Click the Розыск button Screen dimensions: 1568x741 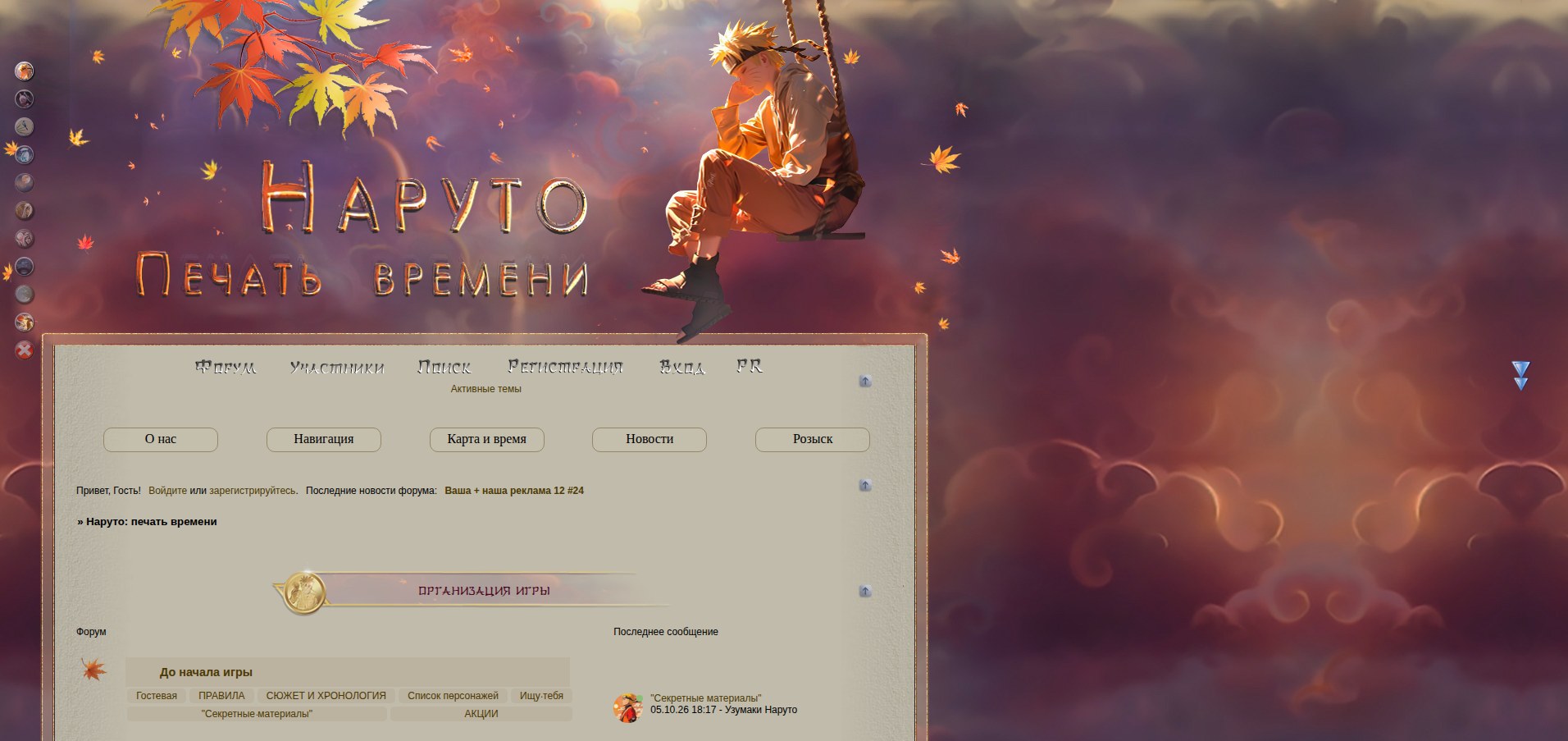click(x=813, y=439)
